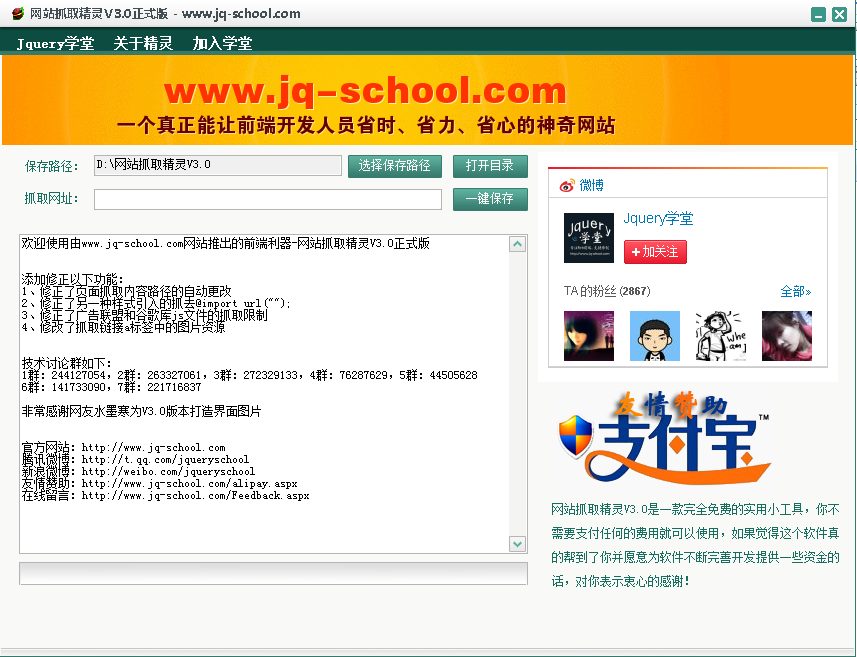Click inside the 抓取网址 URL input field
This screenshot has height=657, width=857.
pyautogui.click(x=267, y=199)
